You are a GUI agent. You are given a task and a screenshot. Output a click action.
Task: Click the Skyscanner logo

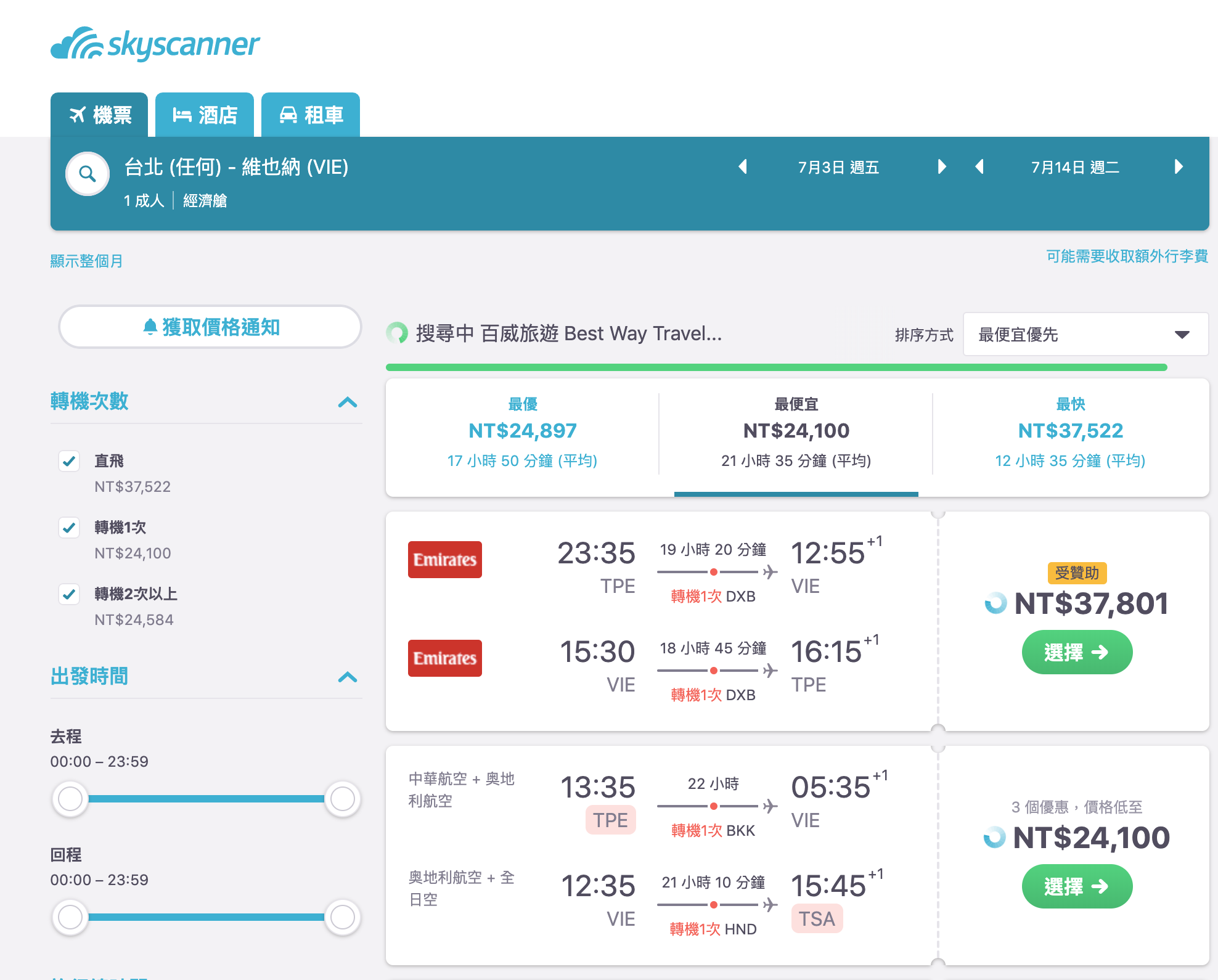coord(155,44)
